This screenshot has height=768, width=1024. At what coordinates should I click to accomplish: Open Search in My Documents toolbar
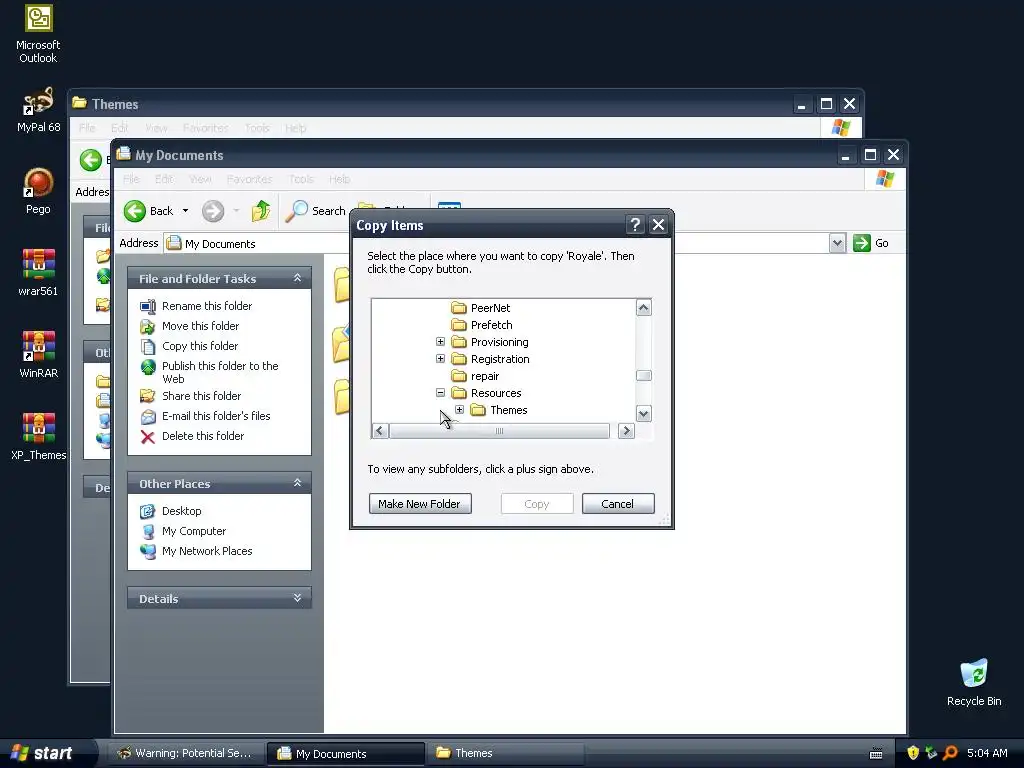point(316,211)
